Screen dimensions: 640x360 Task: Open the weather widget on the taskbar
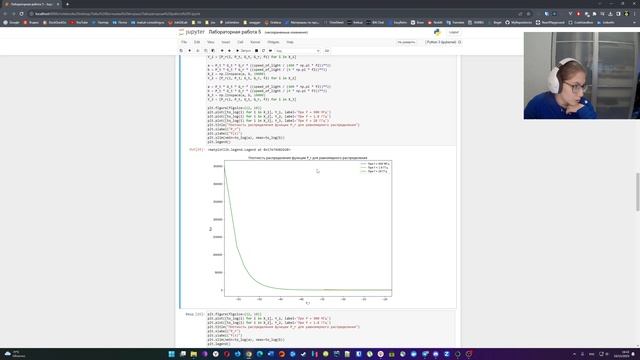pyautogui.click(x=14, y=353)
